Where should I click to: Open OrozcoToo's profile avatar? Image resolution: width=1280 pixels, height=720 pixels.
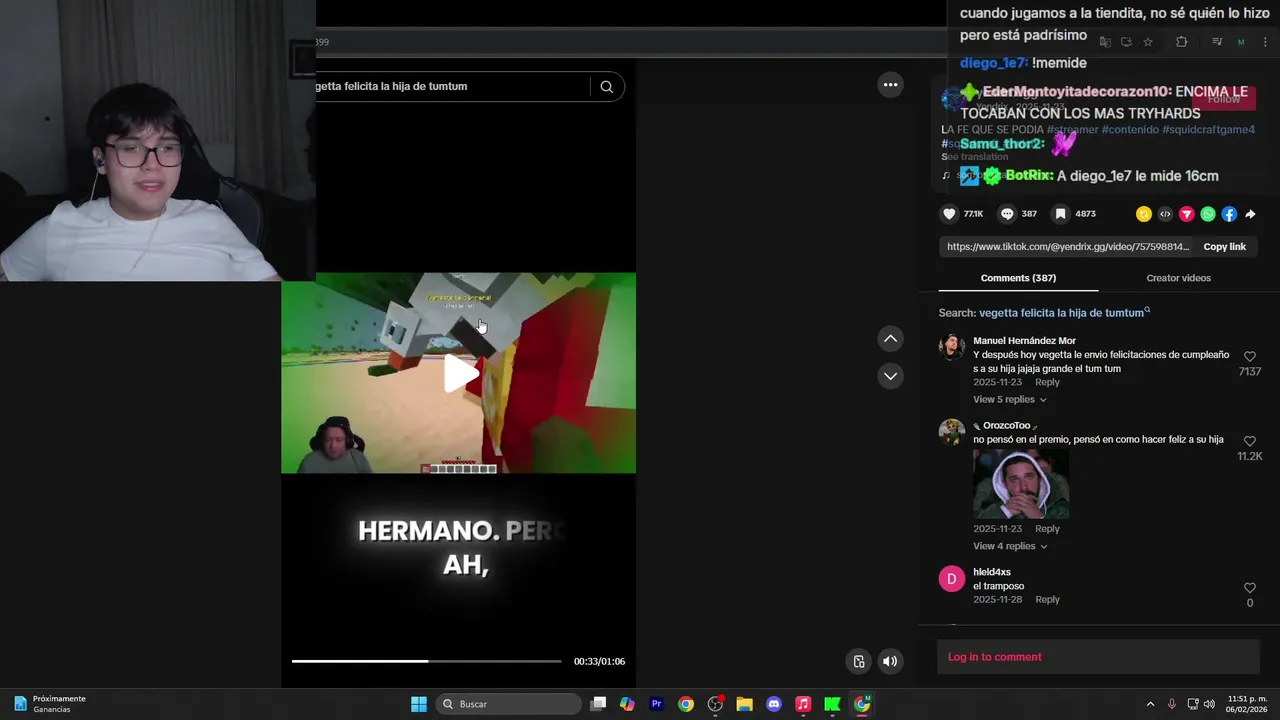coord(952,432)
